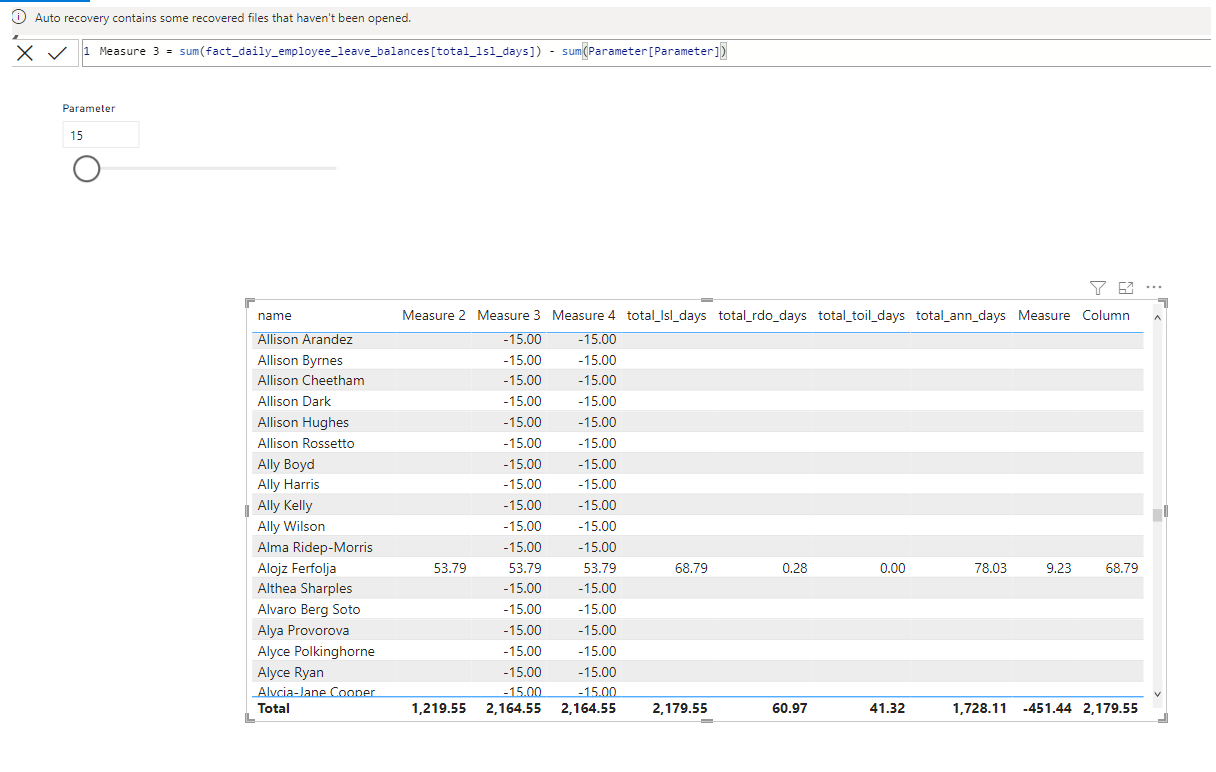Screen dimensions: 1216x772
Task: Click the Parameter slider track
Action: 218,169
